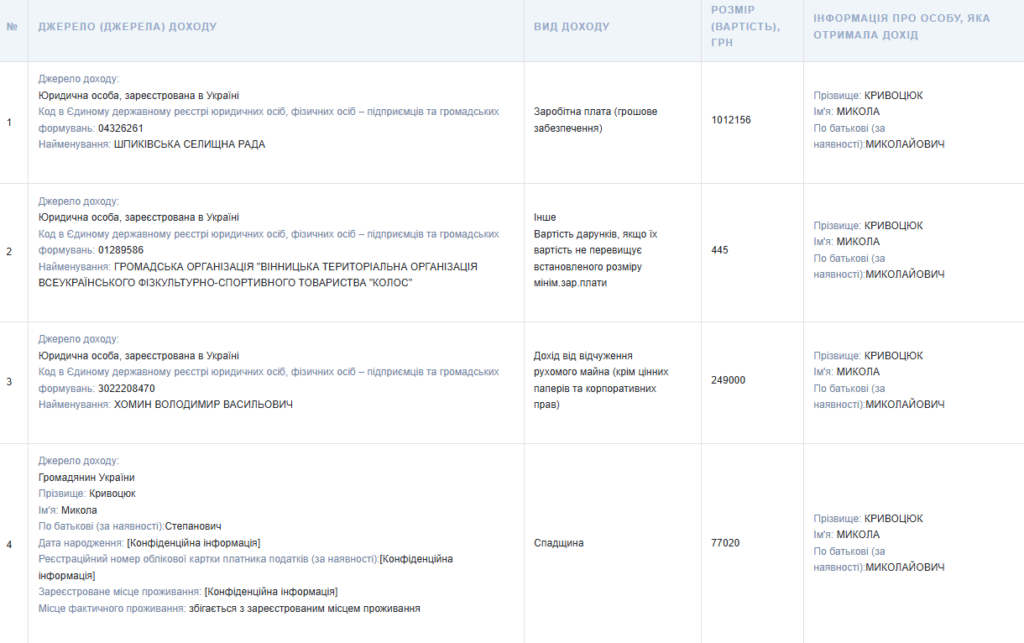Click the "Інше" income type text
The image size is (1024, 643).
click(545, 217)
